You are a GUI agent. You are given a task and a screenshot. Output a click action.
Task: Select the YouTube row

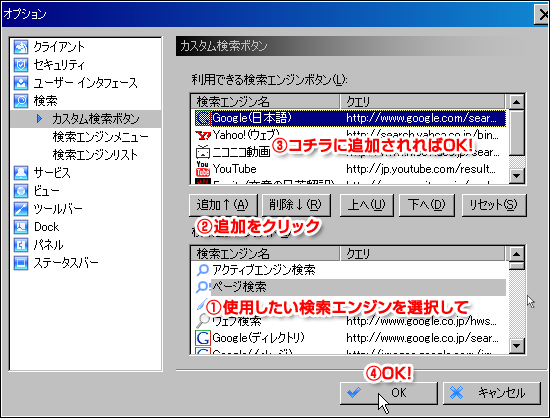pos(349,169)
